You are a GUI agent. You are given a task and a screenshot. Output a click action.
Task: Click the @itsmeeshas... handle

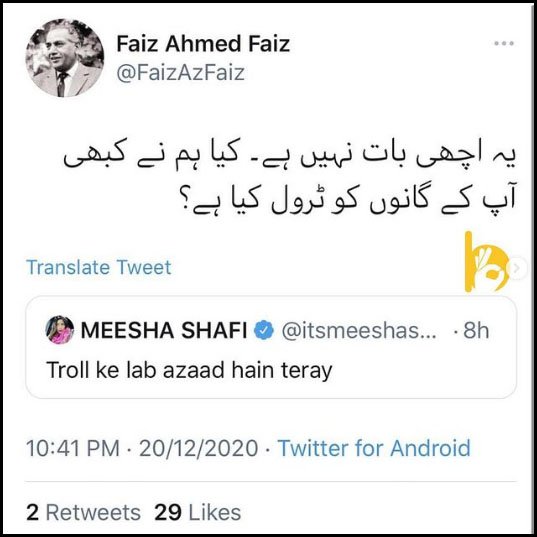(359, 330)
